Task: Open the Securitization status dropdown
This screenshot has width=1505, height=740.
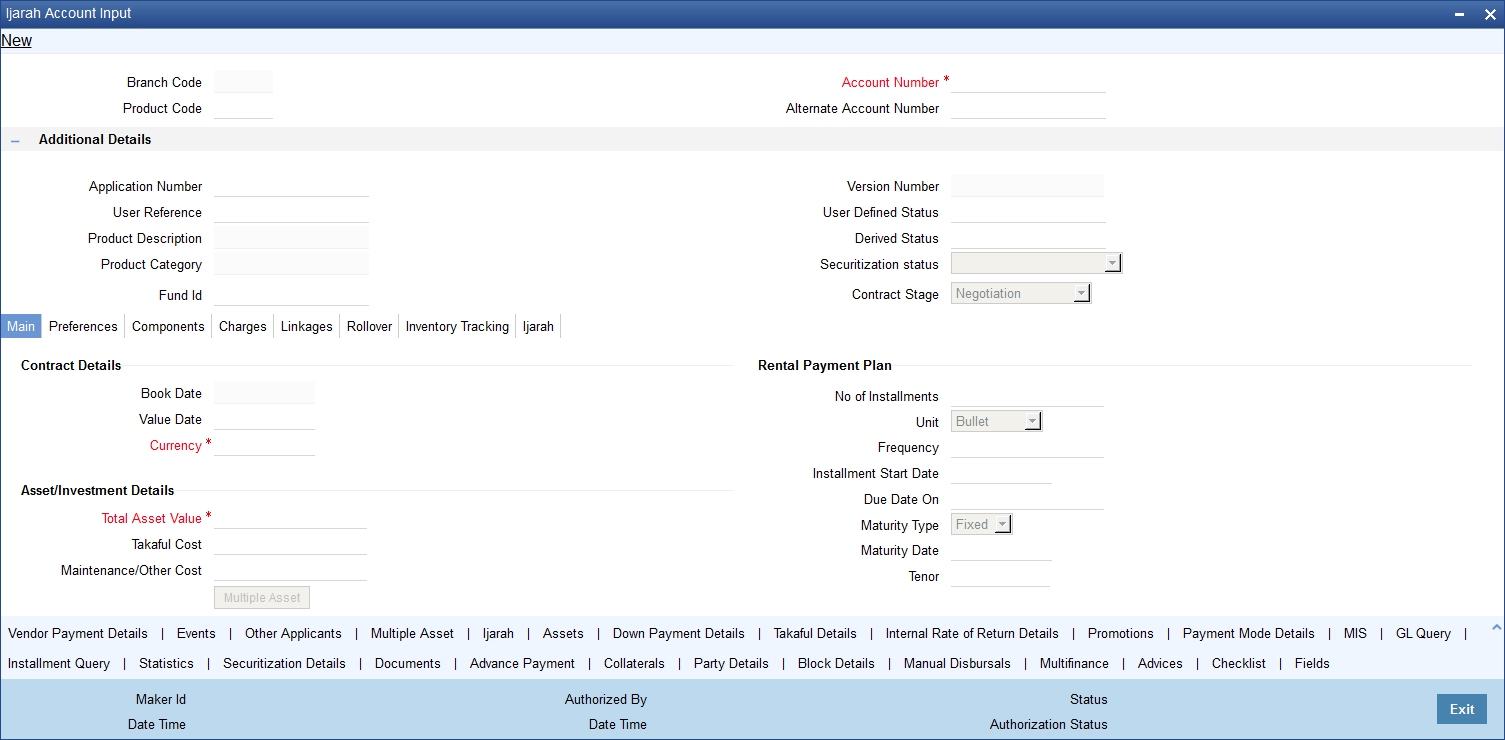Action: pyautogui.click(x=1112, y=264)
